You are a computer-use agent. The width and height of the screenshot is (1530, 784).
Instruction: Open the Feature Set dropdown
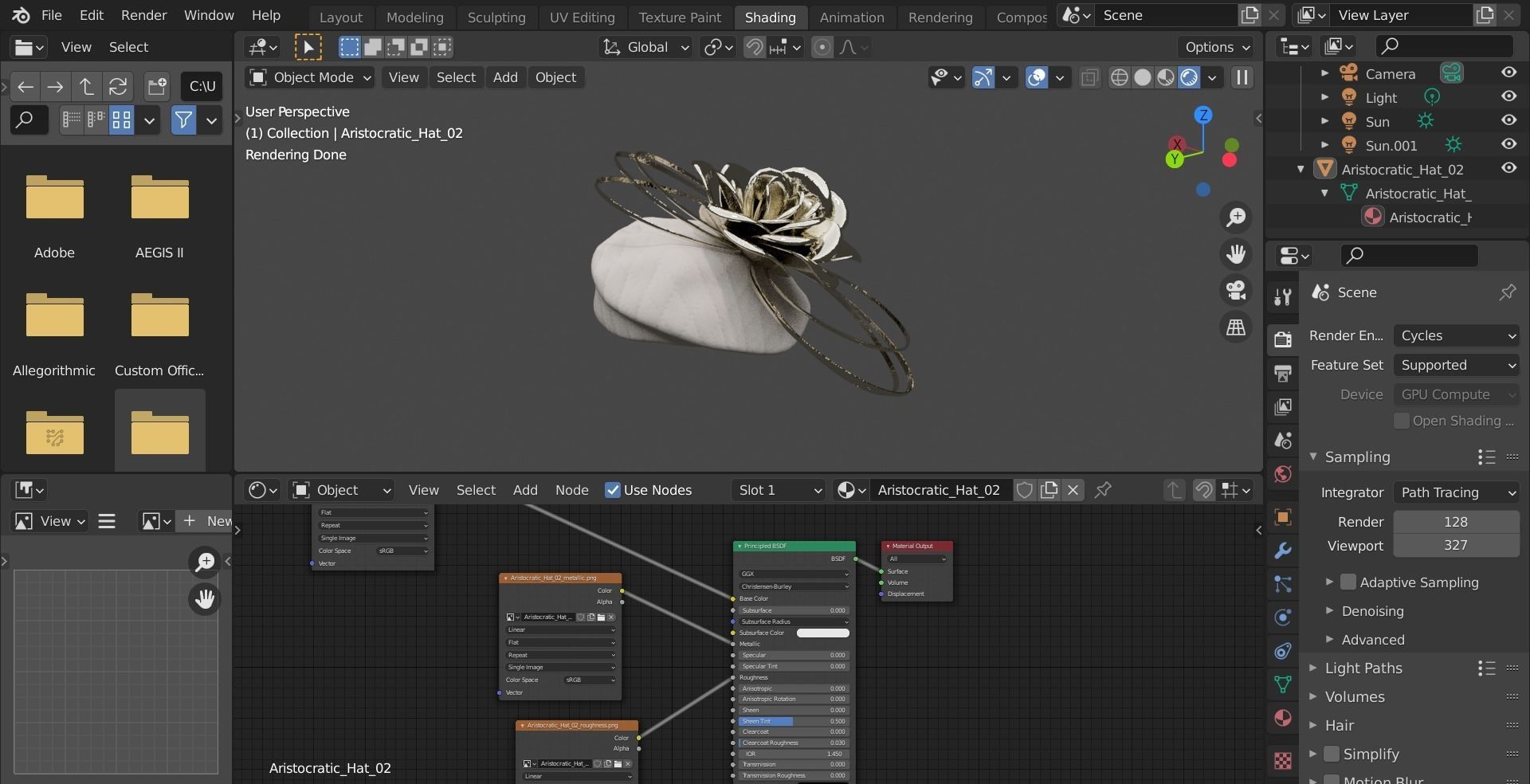tap(1457, 365)
